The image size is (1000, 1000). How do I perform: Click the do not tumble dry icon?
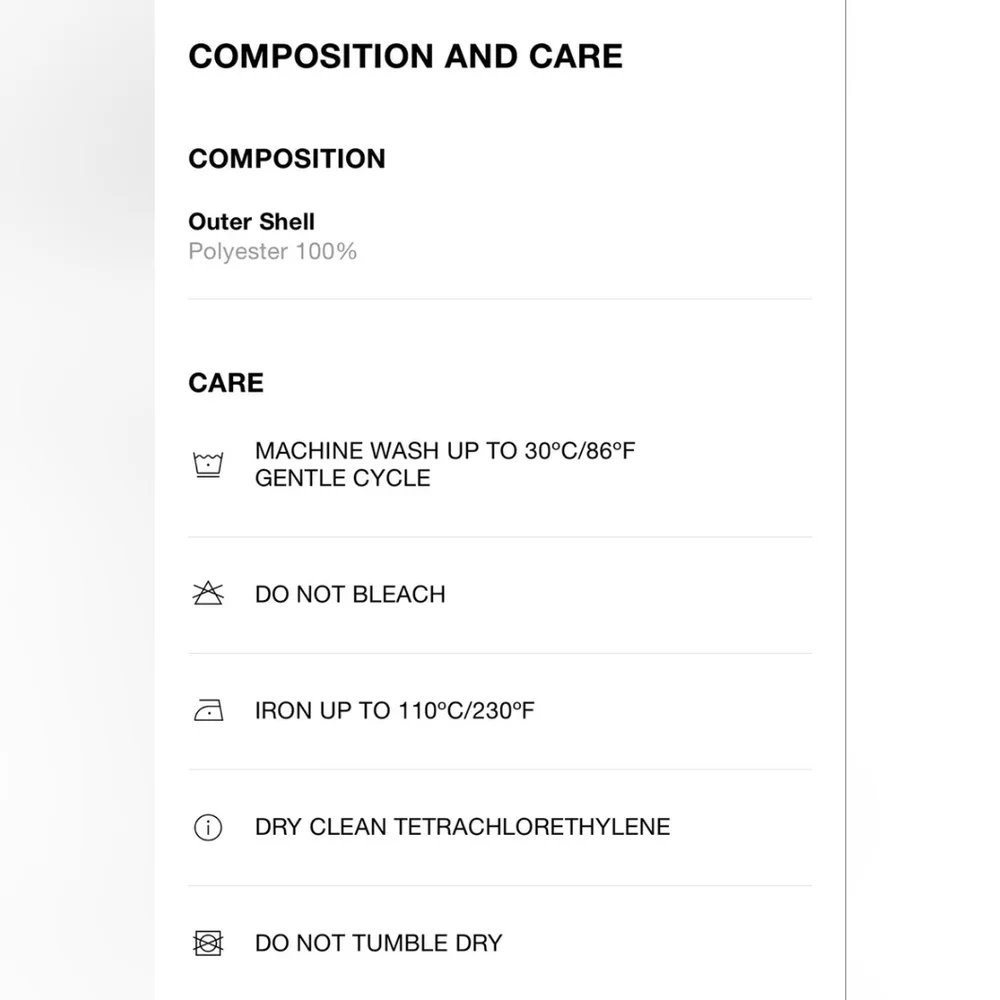coord(208,943)
